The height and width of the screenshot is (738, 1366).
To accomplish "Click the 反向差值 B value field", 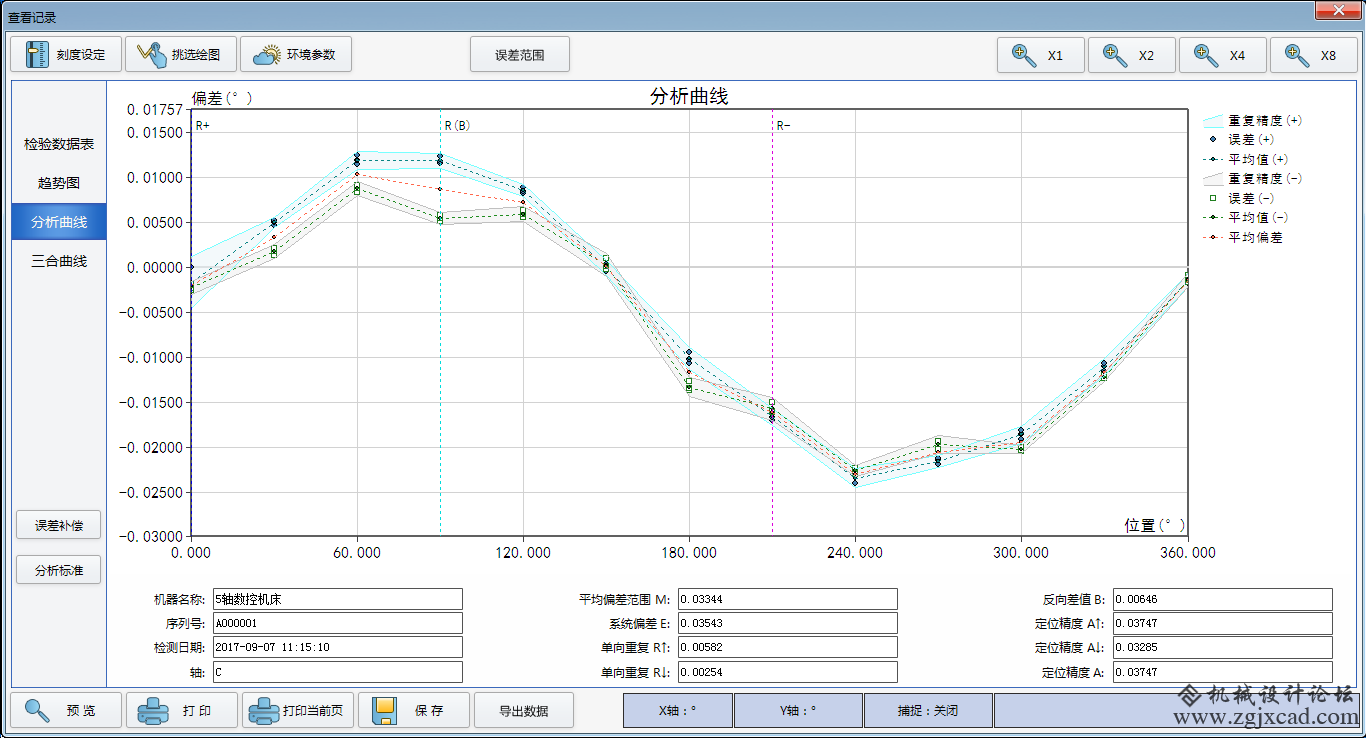I will [x=1222, y=599].
